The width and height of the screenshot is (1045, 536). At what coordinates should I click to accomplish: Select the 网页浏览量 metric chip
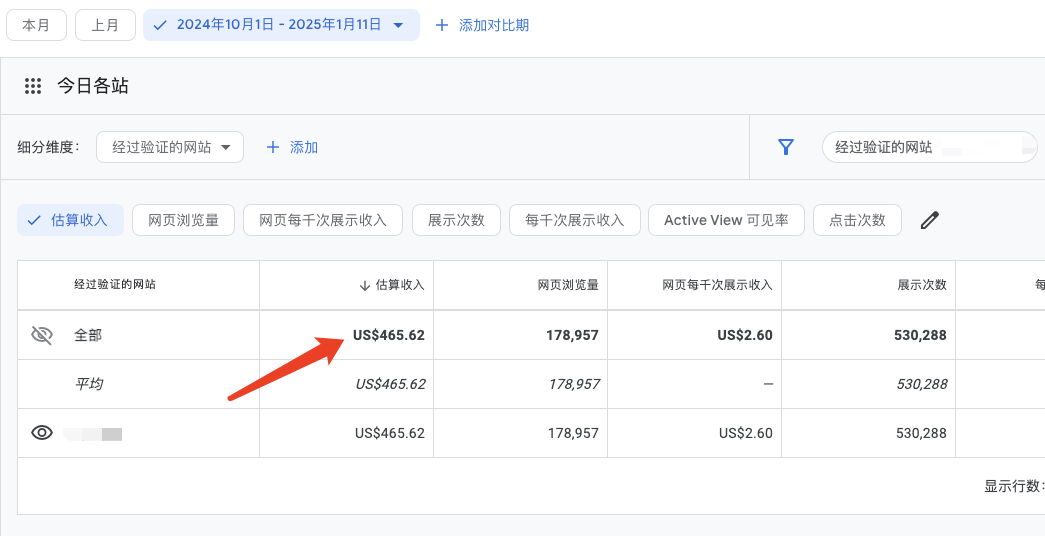tap(183, 220)
